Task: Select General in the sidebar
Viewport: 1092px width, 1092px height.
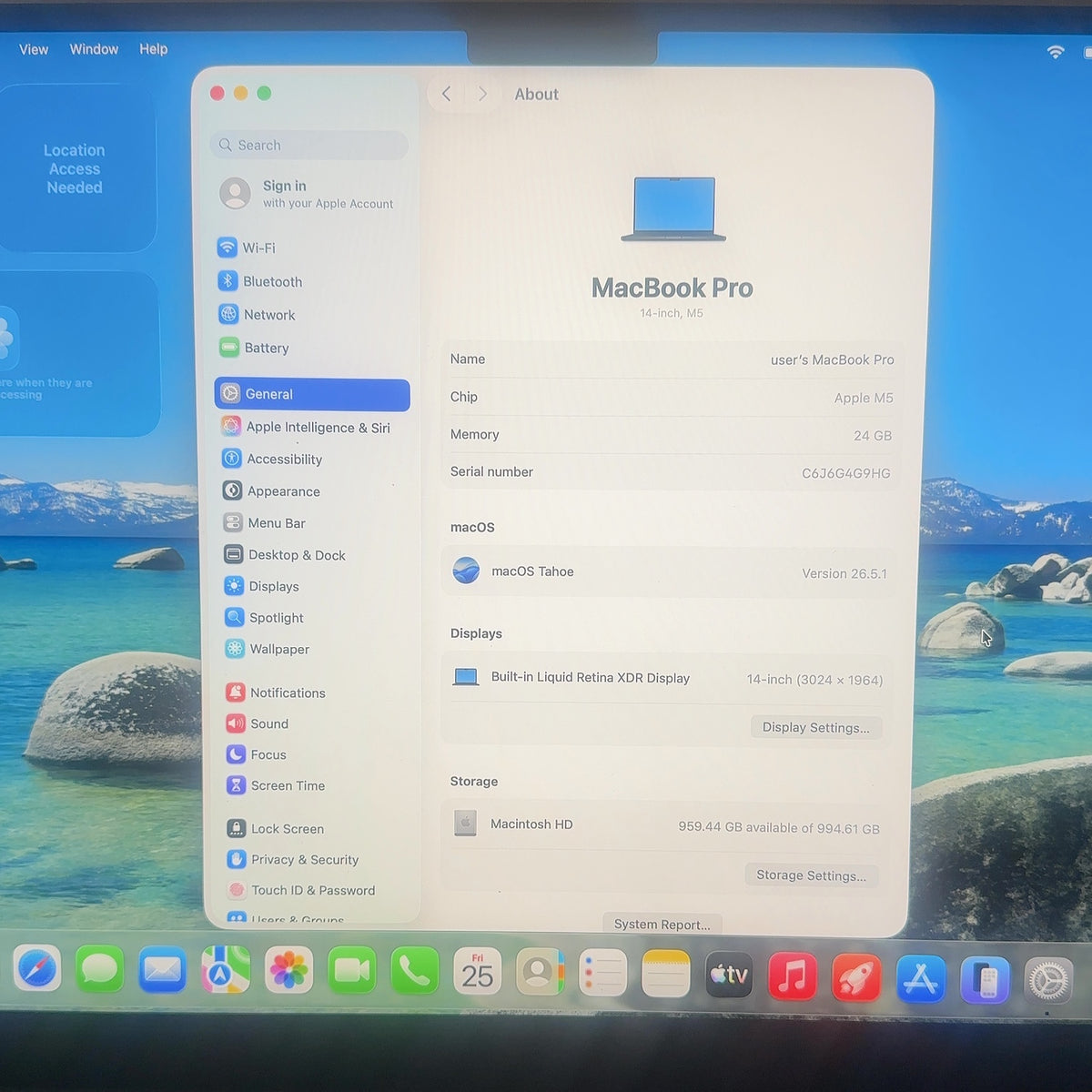Action: (x=312, y=394)
